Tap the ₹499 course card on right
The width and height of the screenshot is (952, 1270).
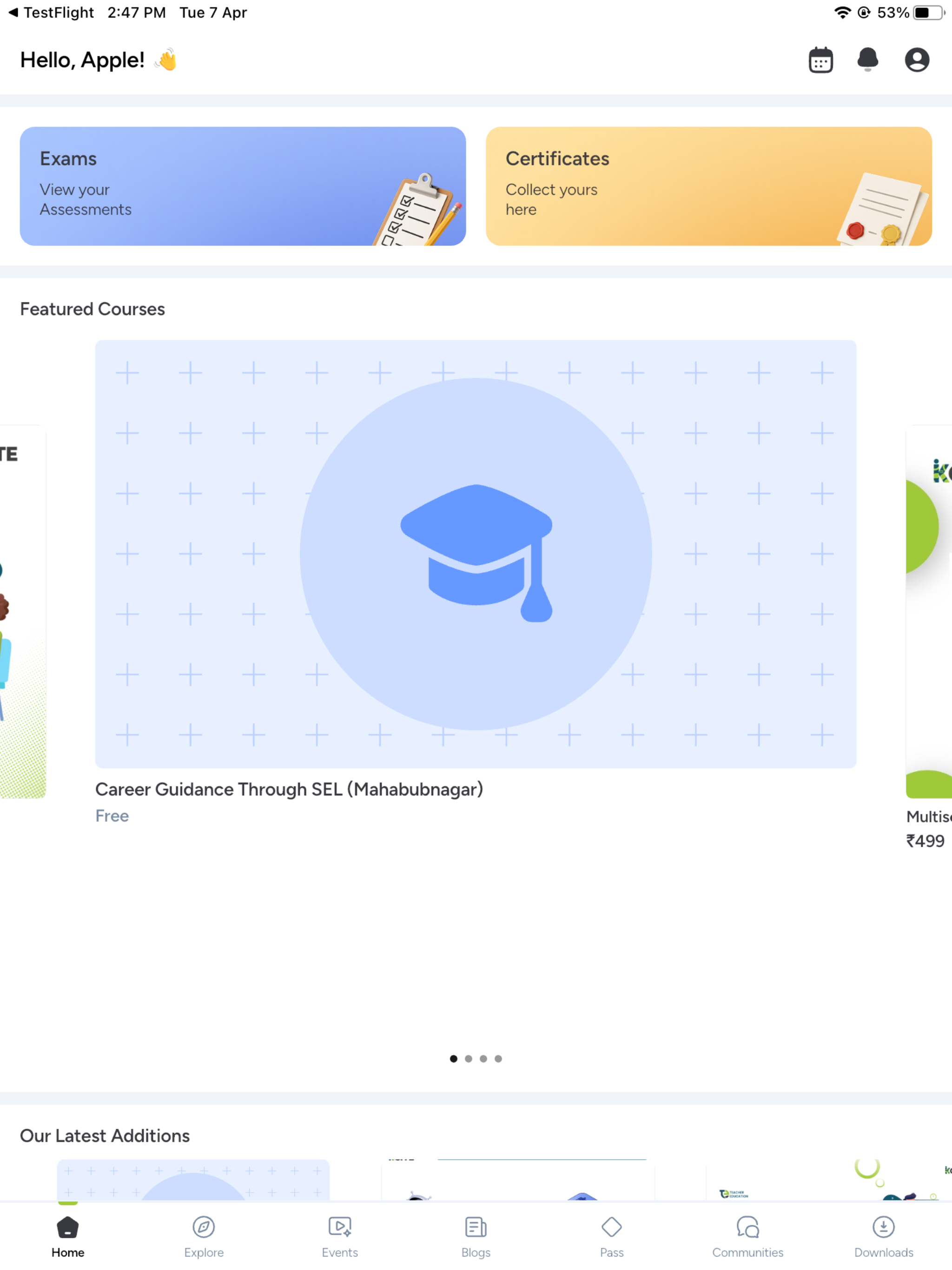click(928, 637)
